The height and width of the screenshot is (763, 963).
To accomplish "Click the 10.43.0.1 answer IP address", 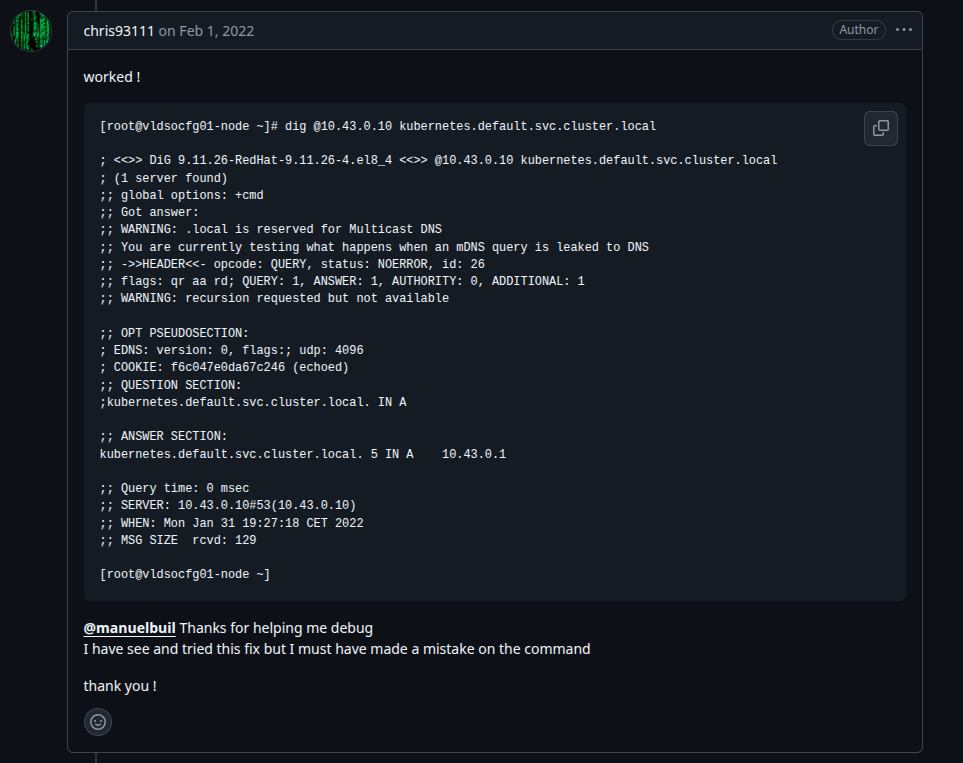I will click(474, 454).
